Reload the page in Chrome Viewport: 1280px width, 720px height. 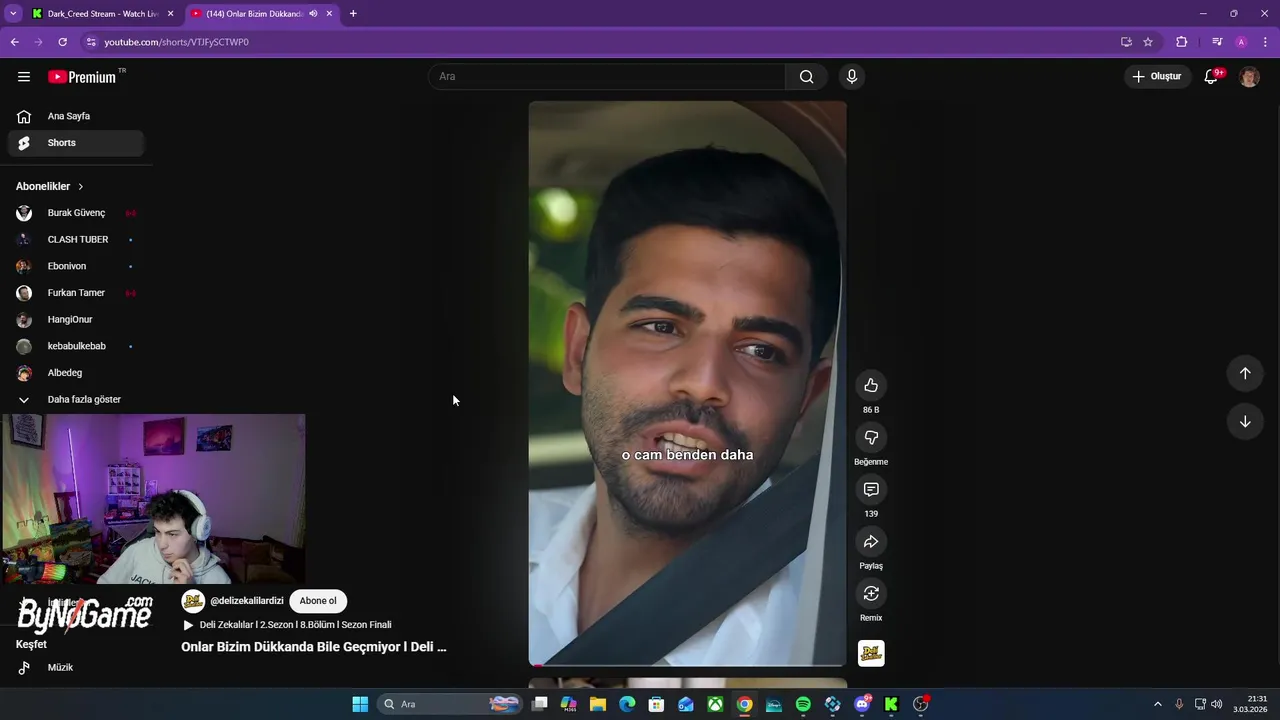tap(62, 42)
